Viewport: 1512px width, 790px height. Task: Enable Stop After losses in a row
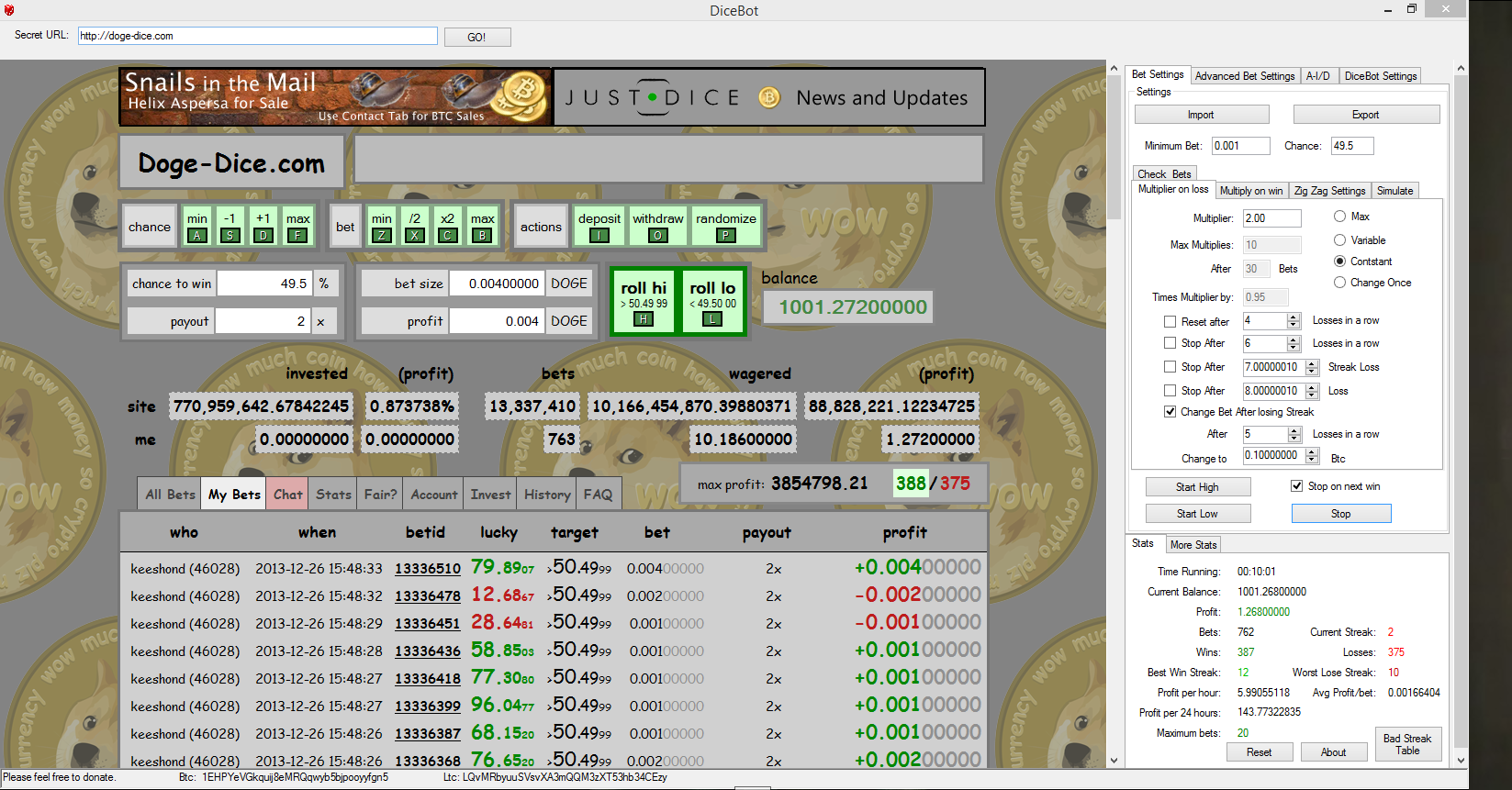(1170, 343)
